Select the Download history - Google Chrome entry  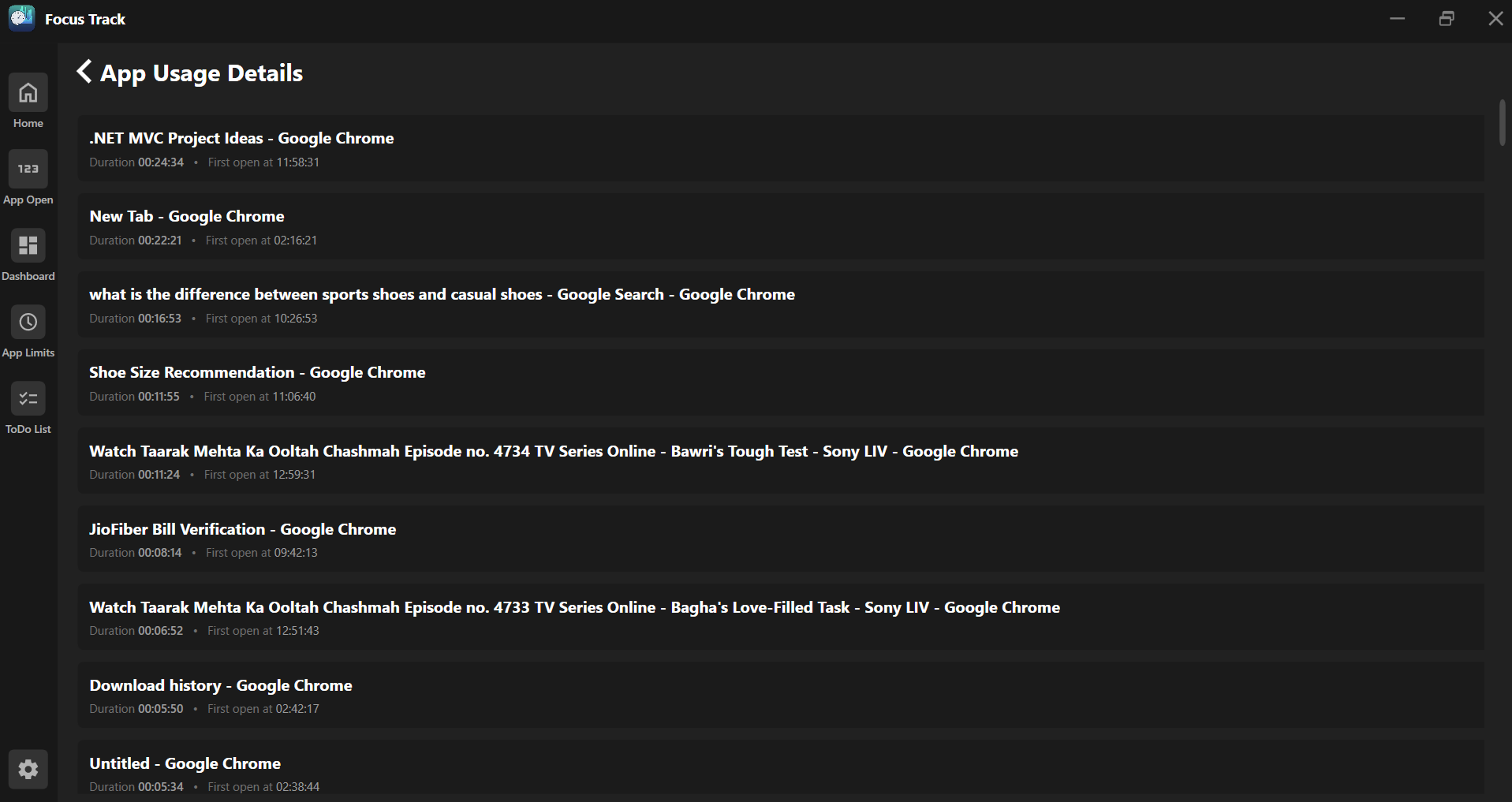pos(781,695)
